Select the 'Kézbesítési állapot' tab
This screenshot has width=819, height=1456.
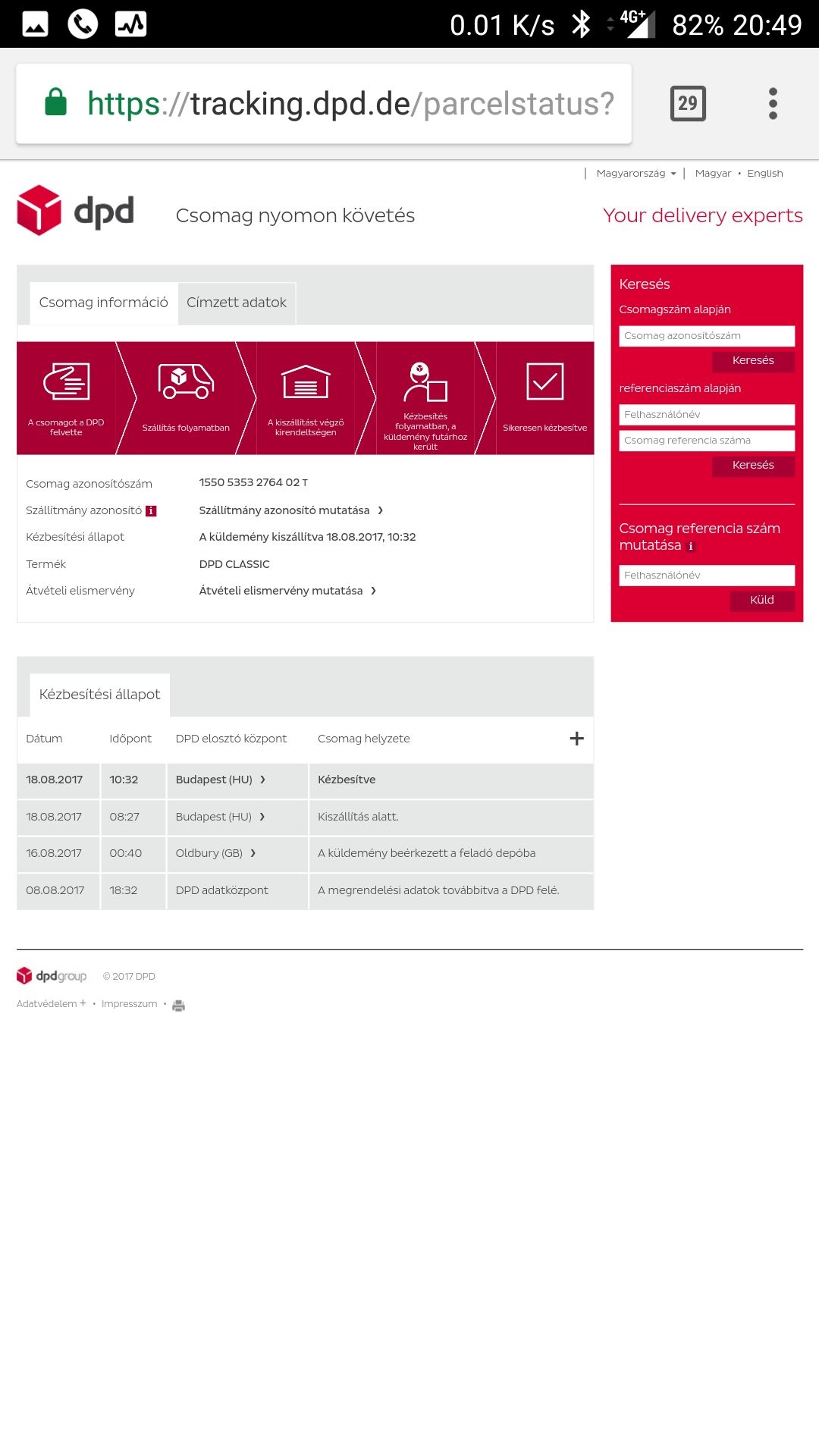click(x=99, y=695)
